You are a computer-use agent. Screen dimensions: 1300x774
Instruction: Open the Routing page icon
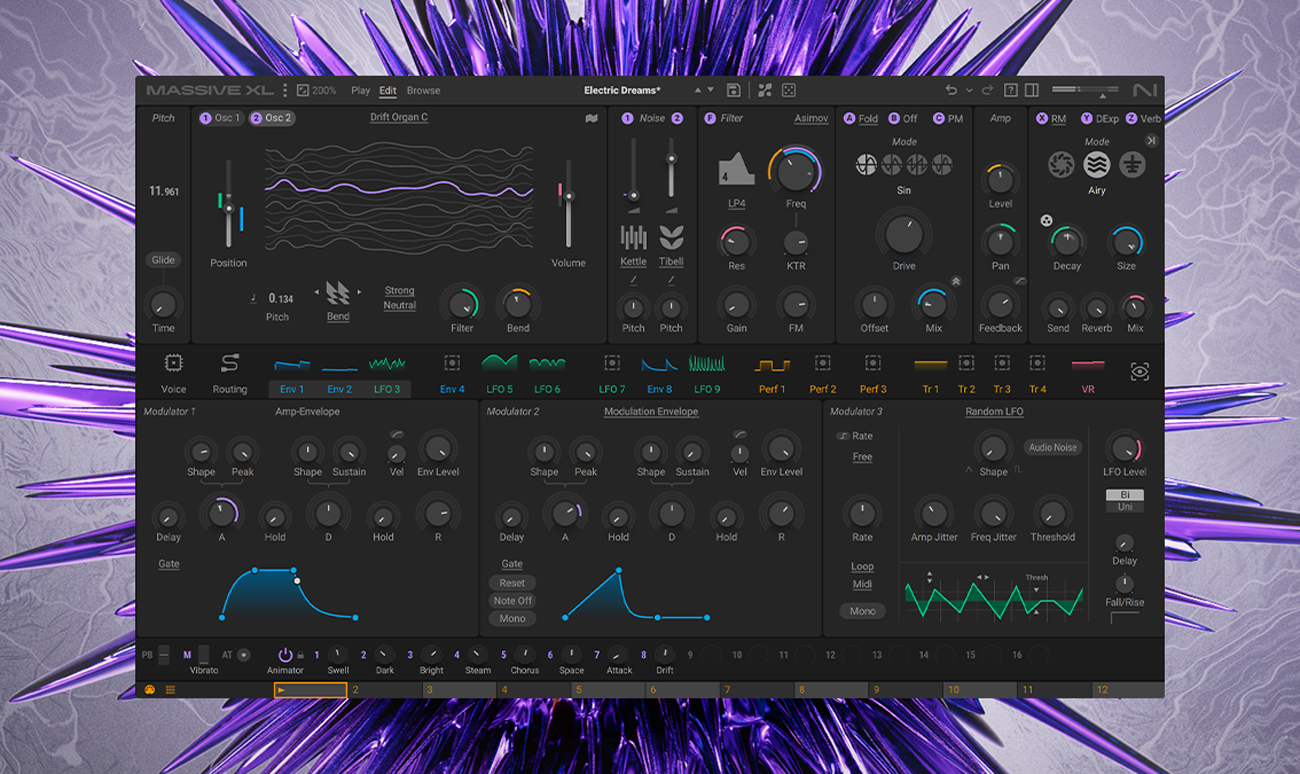click(230, 363)
